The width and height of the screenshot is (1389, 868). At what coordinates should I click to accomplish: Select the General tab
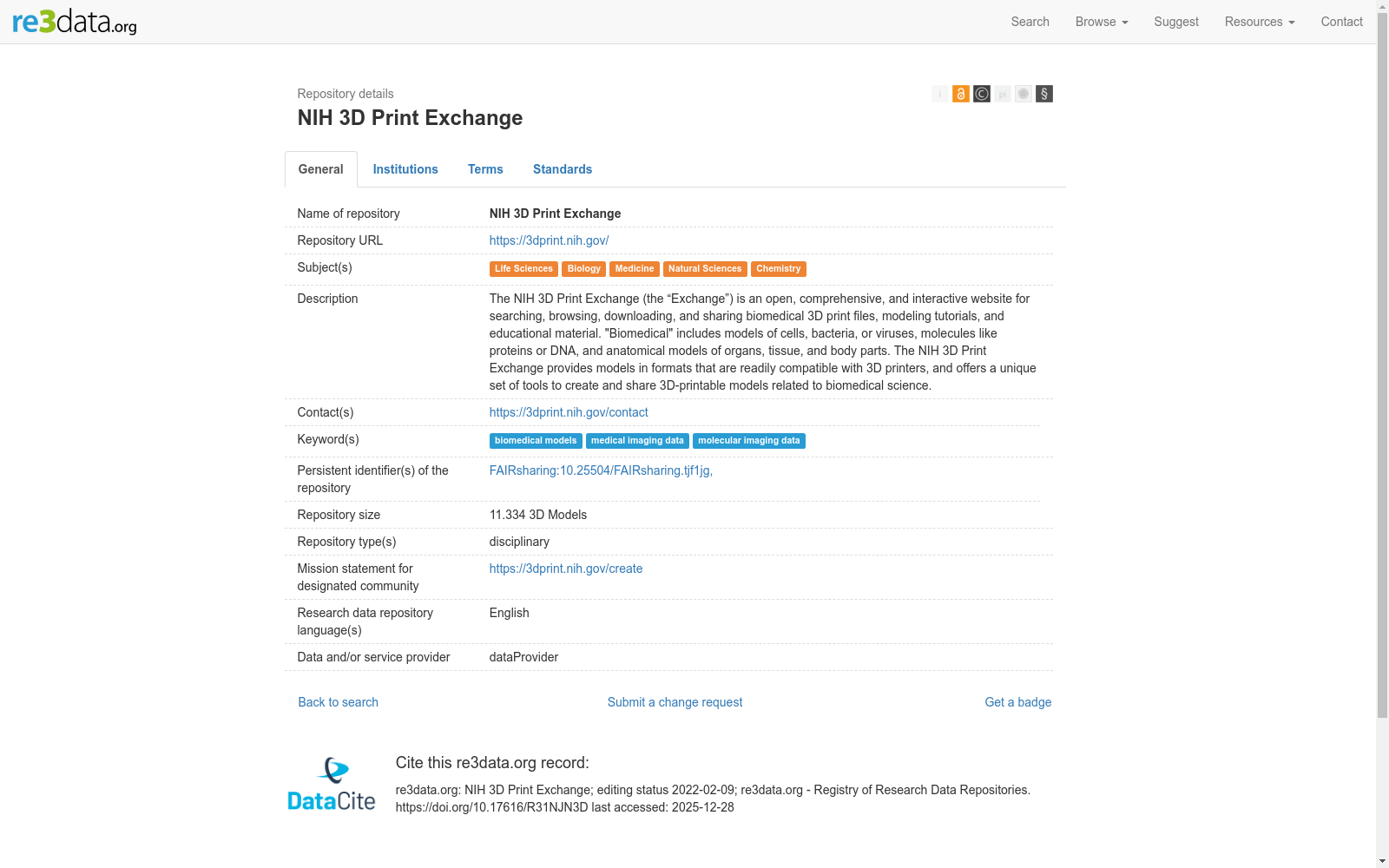(321, 169)
